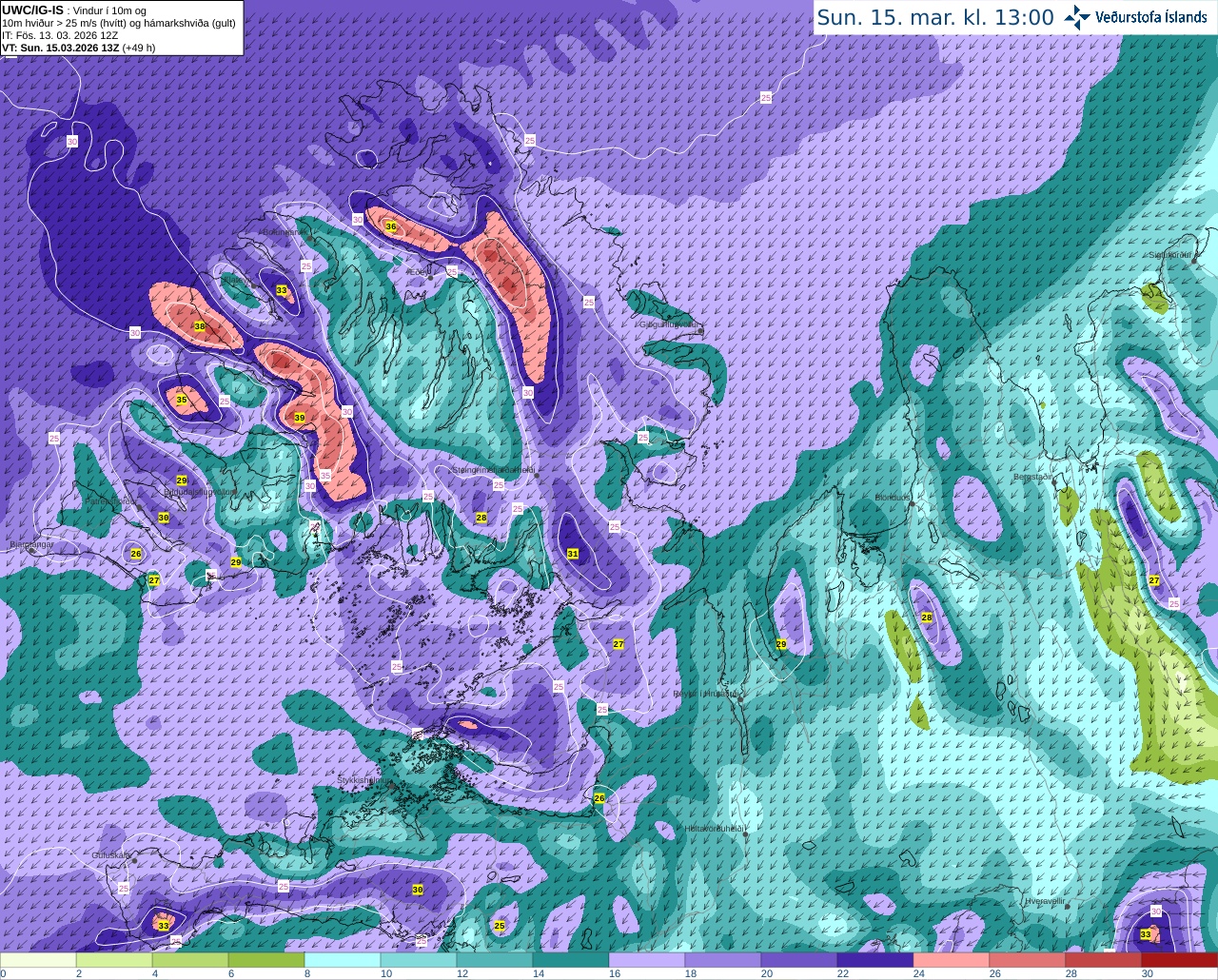The width and height of the screenshot is (1218, 980).
Task: Click the IT: Fös. 13. 03. 2026 12Z line
Action: 60,35
